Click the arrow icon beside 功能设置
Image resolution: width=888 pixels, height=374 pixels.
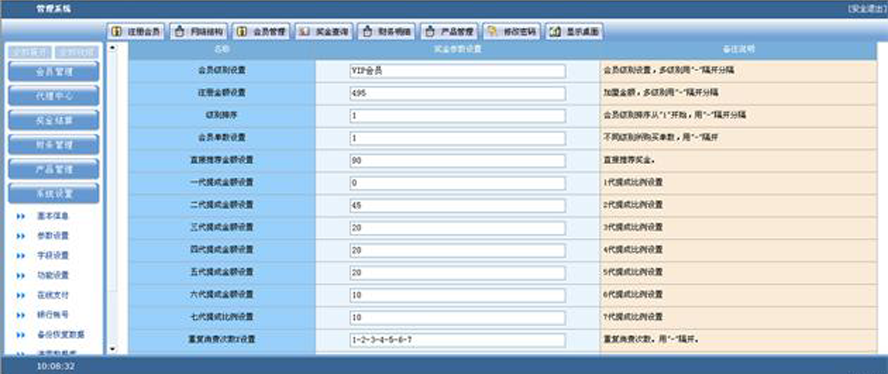click(x=21, y=276)
